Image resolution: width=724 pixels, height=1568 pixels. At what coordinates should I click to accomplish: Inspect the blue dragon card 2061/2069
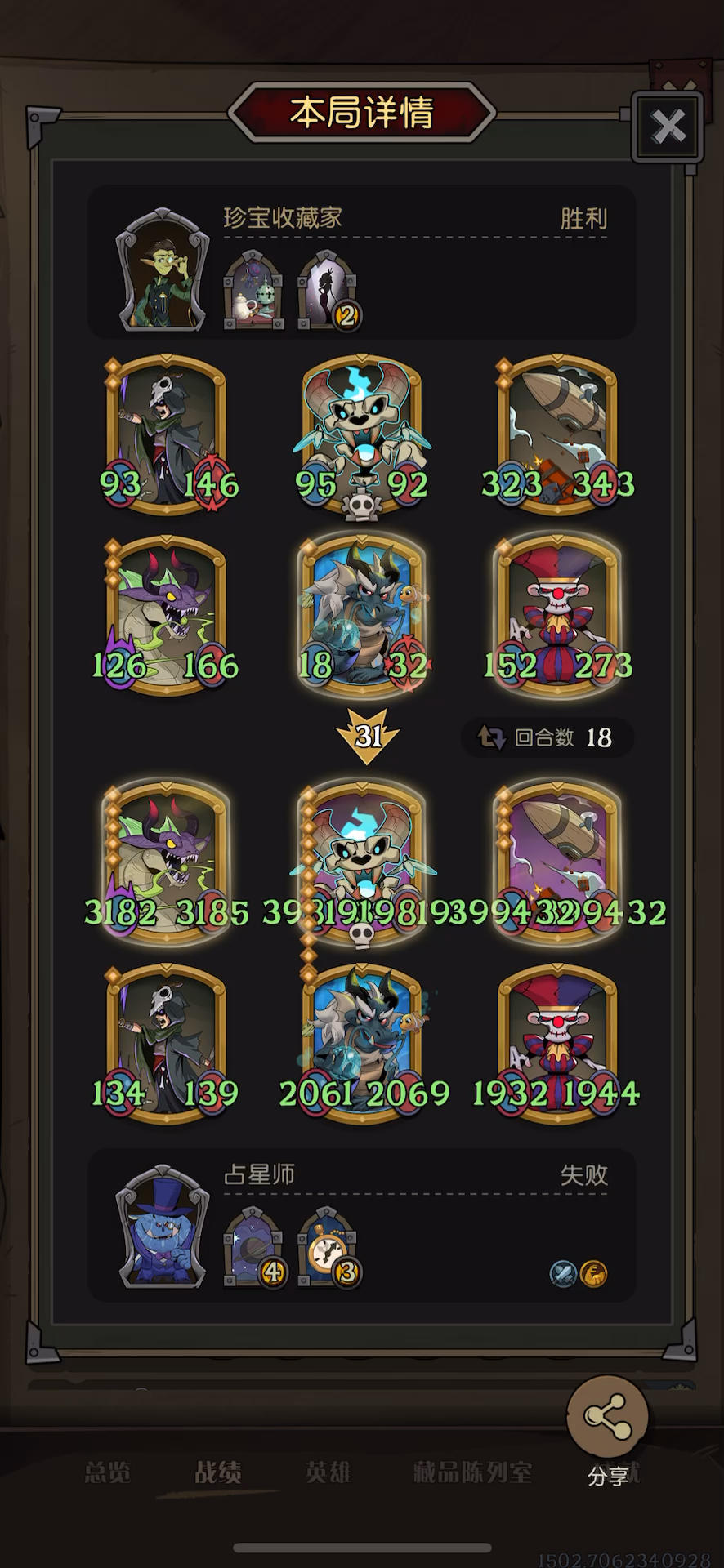(362, 1044)
